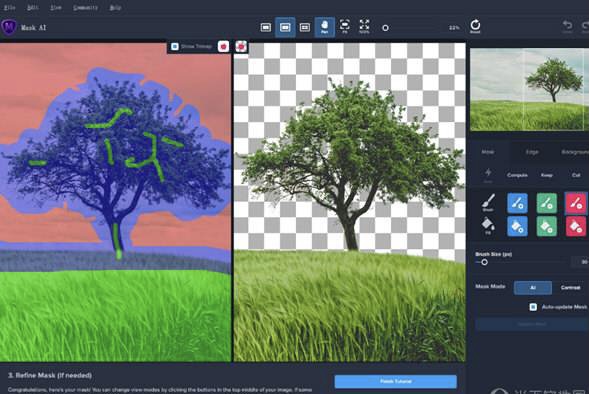Click the Brush Size value field
Viewport: 589px width, 394px height.
coord(581,262)
